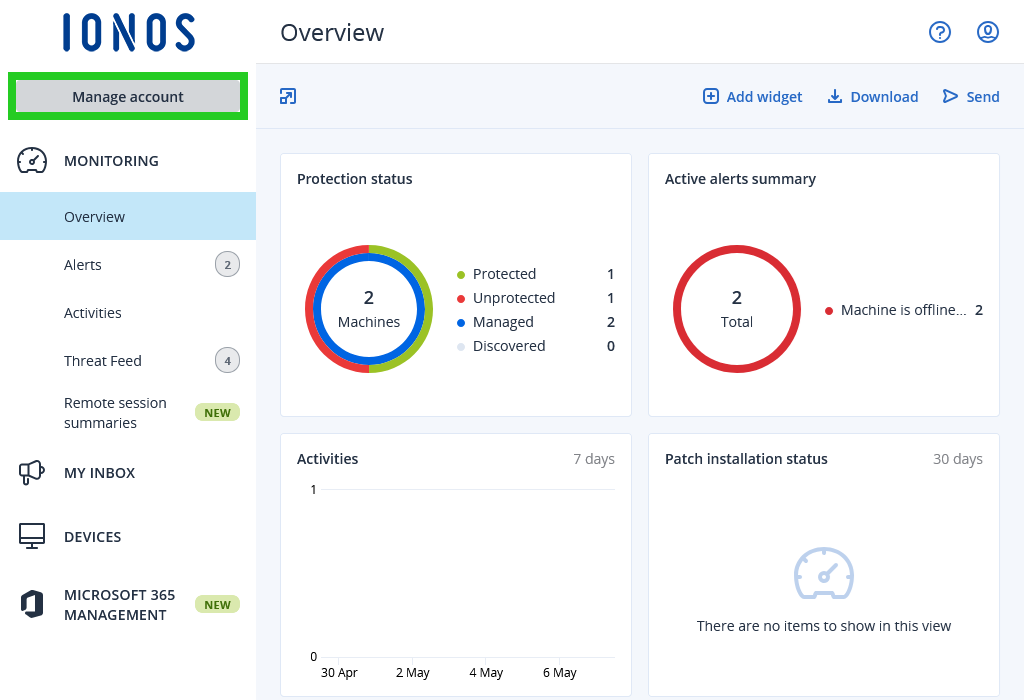The height and width of the screenshot is (700, 1024).
Task: Click the Download arrow icon
Action: 835,97
